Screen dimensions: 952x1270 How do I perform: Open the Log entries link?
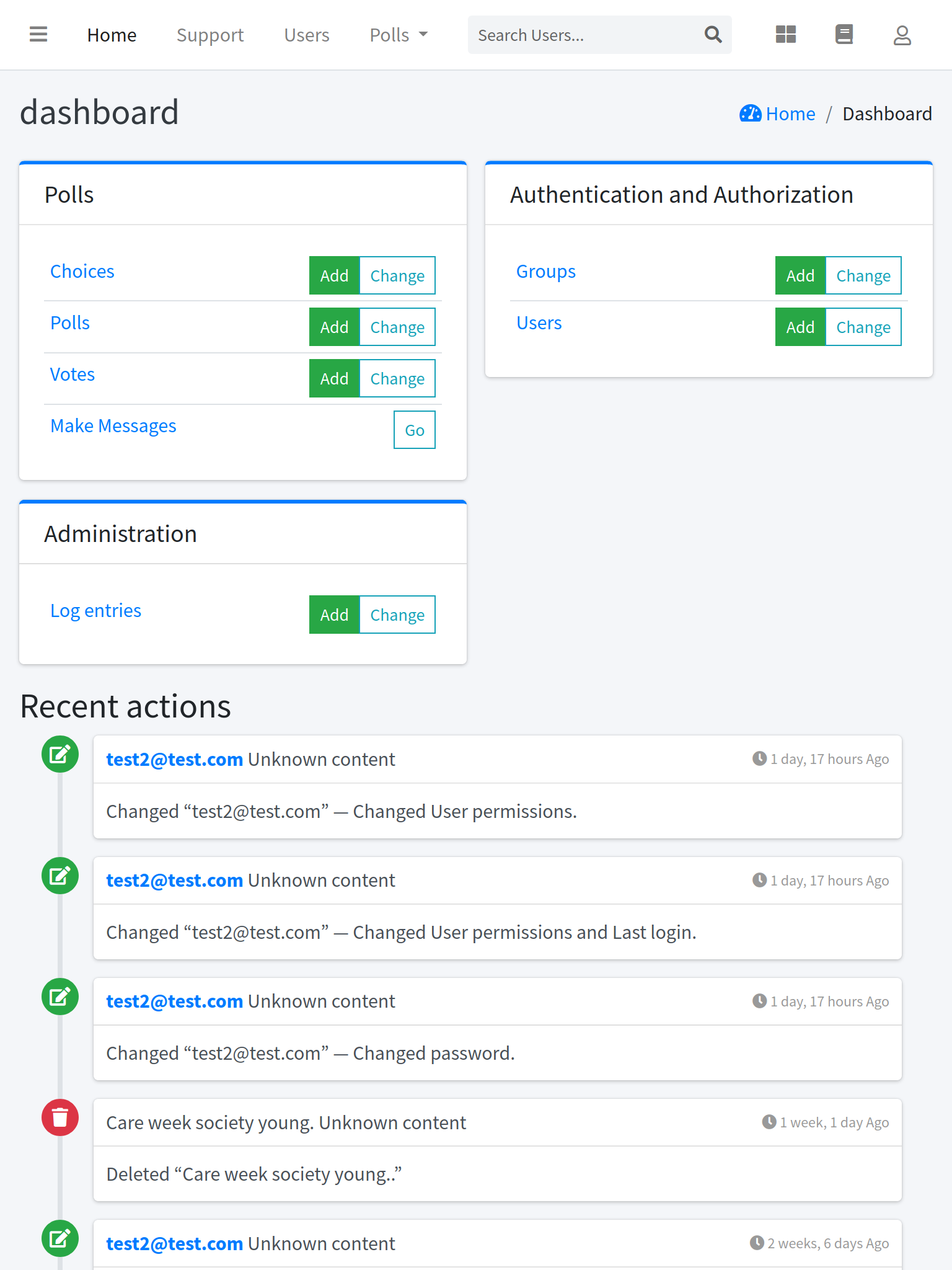point(96,611)
